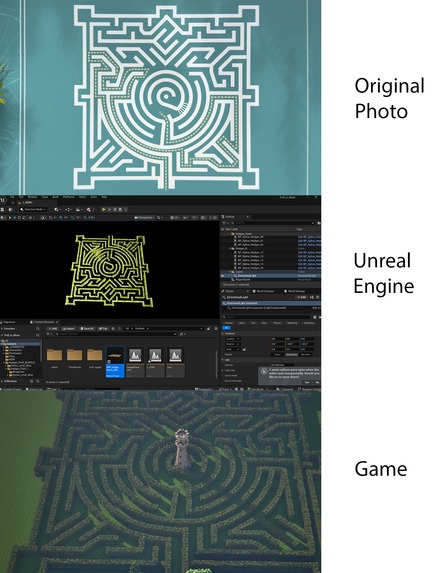Open the File menu
444x573 pixels.
pos(12,197)
